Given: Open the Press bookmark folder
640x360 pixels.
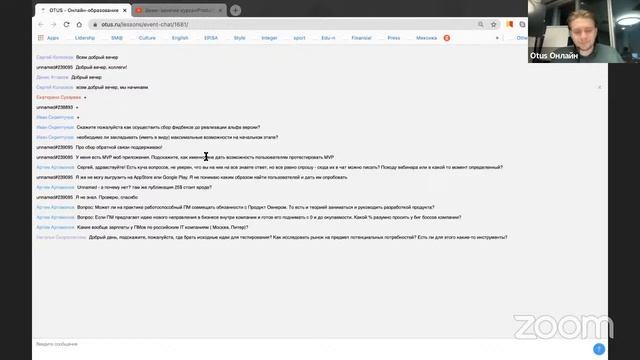Looking at the screenshot, I should pyautogui.click(x=393, y=38).
